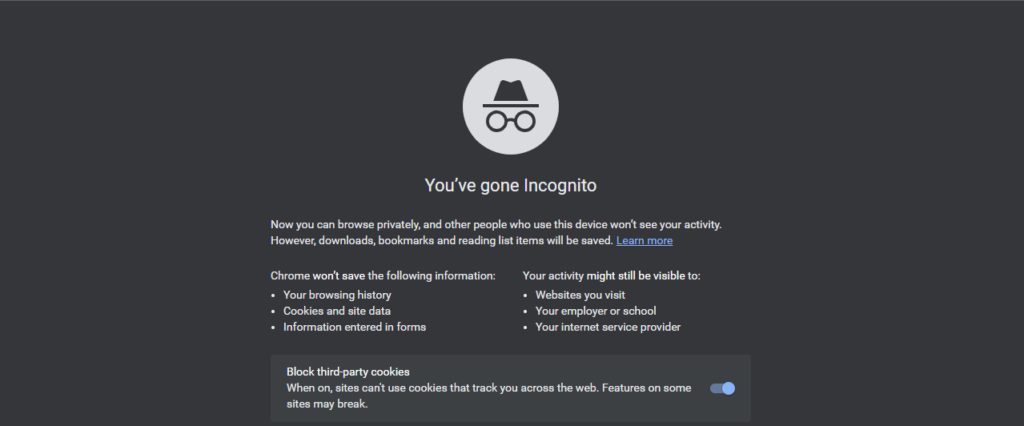This screenshot has width=1024, height=426.
Task: Click the "When on, sites can't use cookies" line
Action: pos(488,388)
